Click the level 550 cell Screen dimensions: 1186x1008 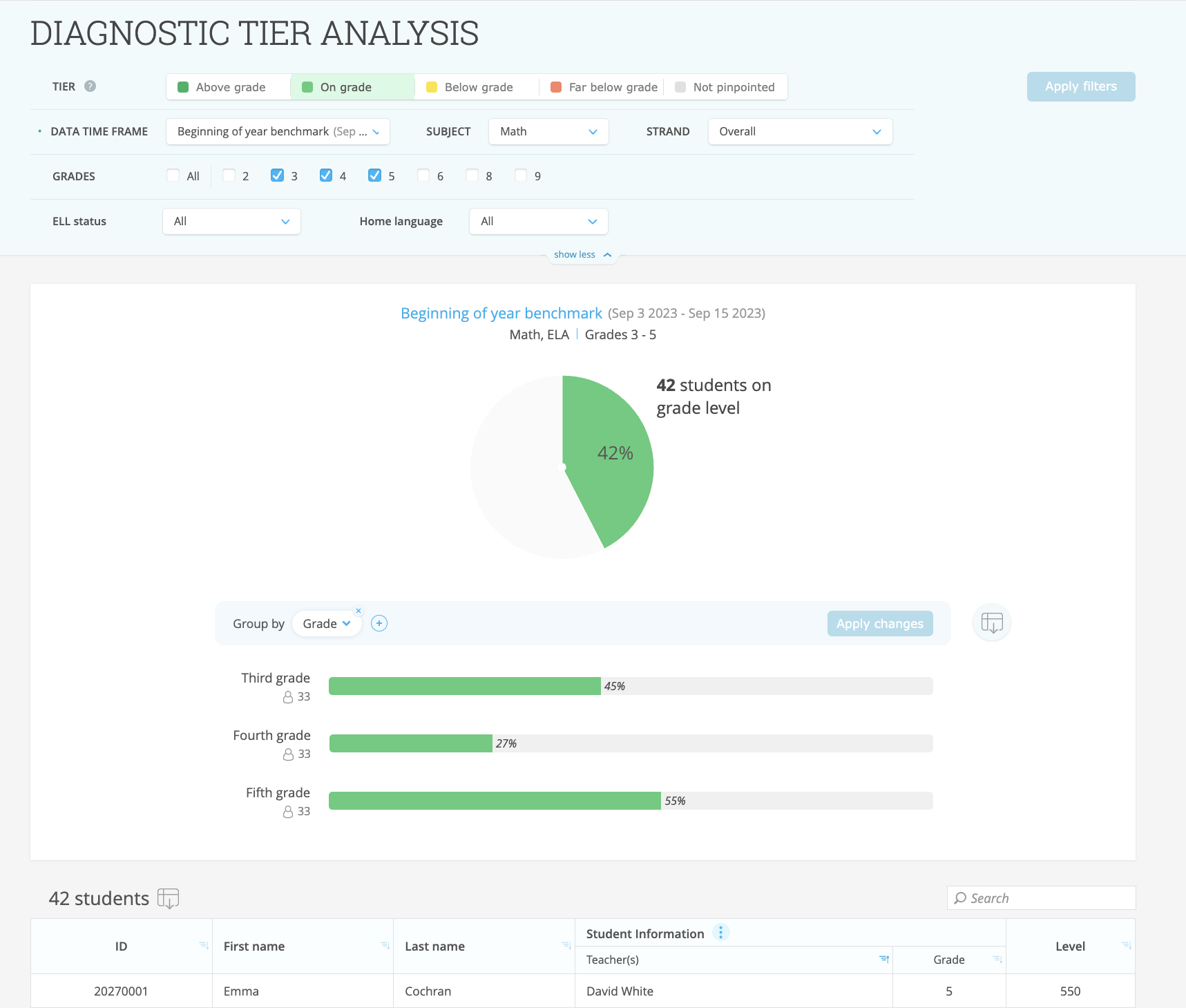pos(1071,991)
